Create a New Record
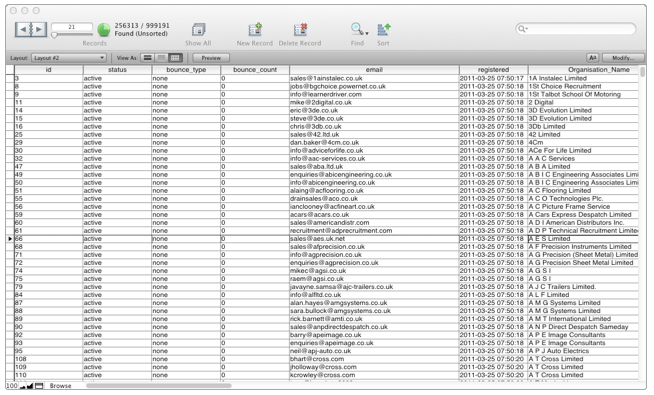The height and width of the screenshot is (395, 654). tap(255, 30)
